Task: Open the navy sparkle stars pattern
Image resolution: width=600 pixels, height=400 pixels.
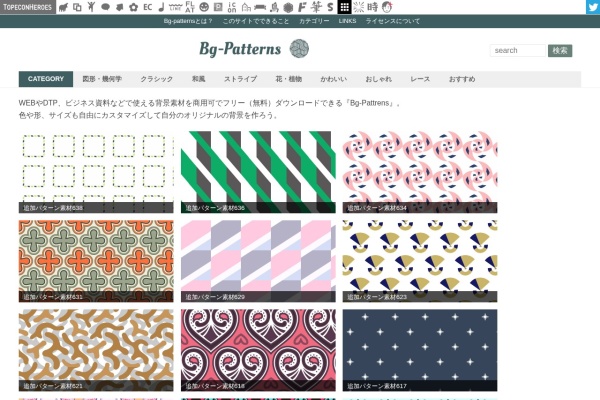Action: point(420,350)
